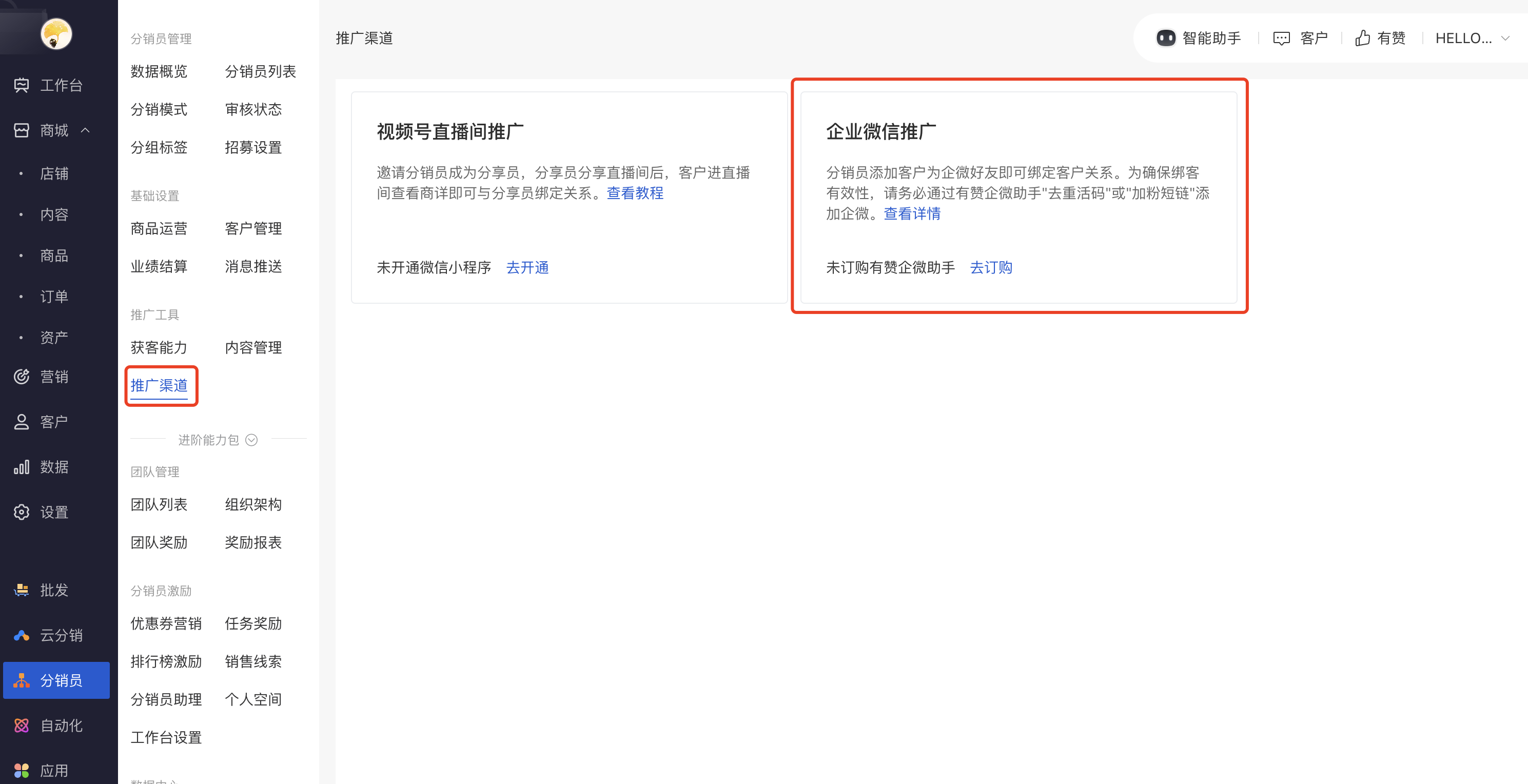The image size is (1528, 784).
Task: Open the 营销 marketing target icon
Action: [22, 377]
